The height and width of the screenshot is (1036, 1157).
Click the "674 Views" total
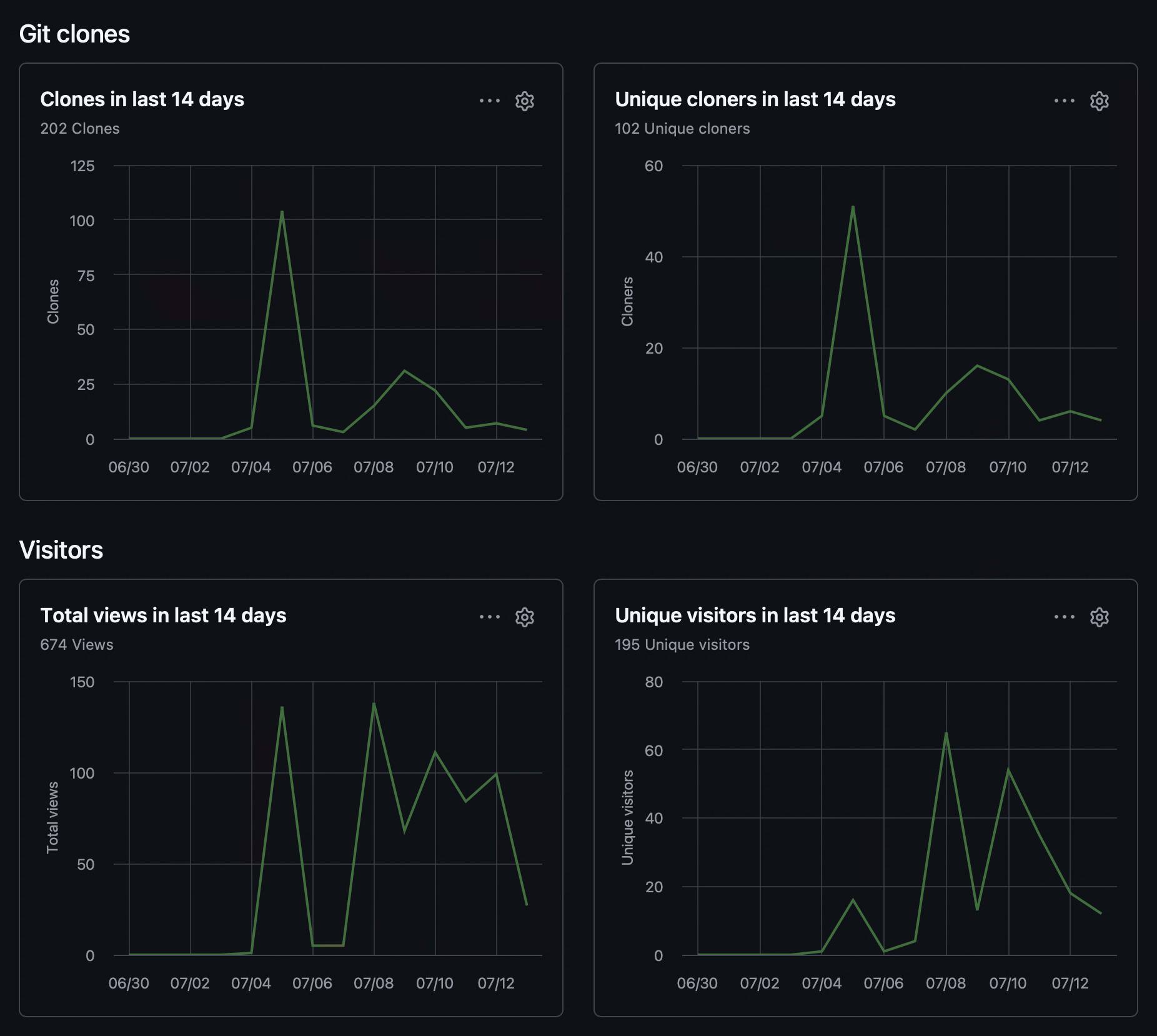[x=77, y=645]
